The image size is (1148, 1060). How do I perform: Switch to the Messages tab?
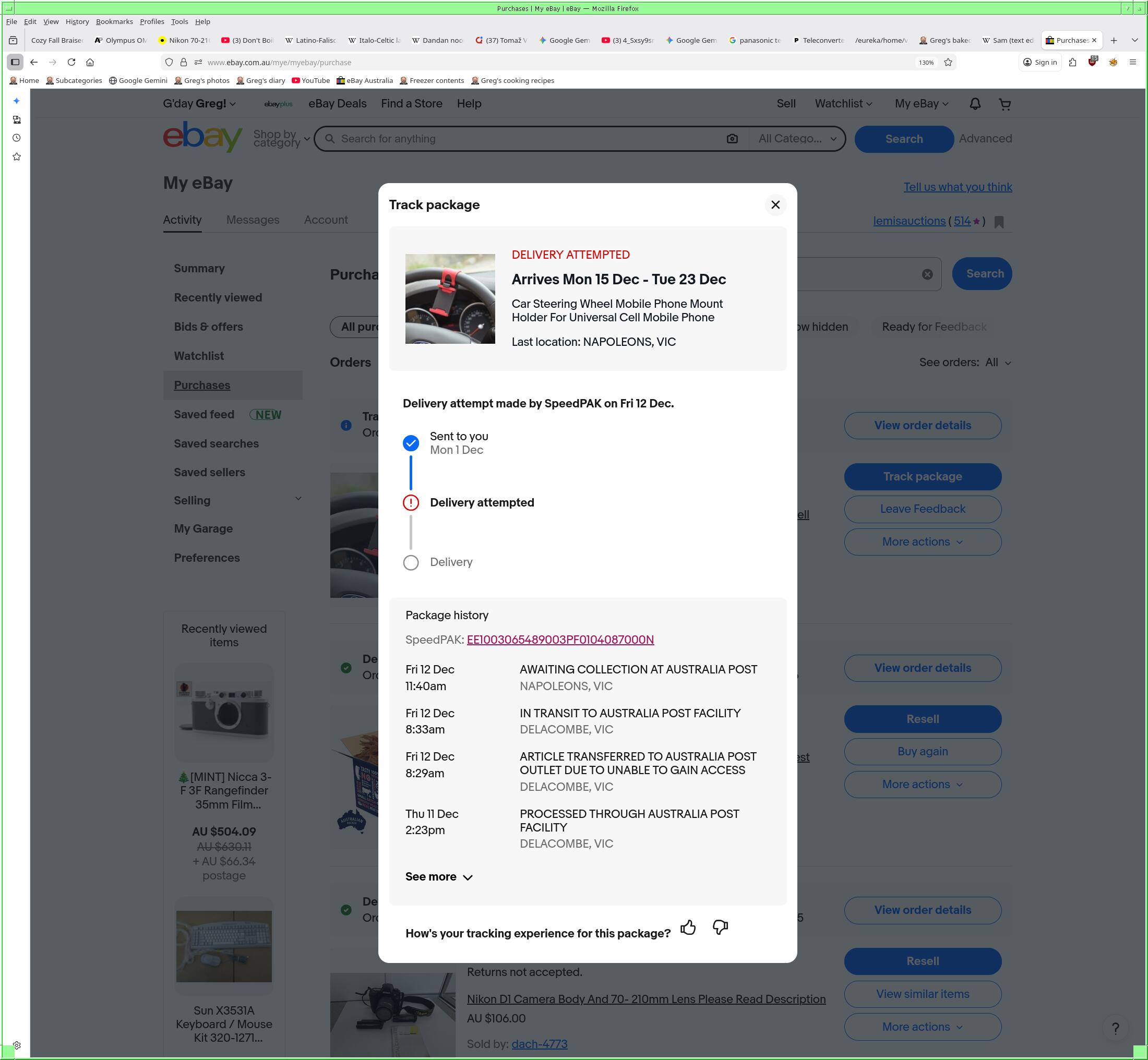pos(253,220)
